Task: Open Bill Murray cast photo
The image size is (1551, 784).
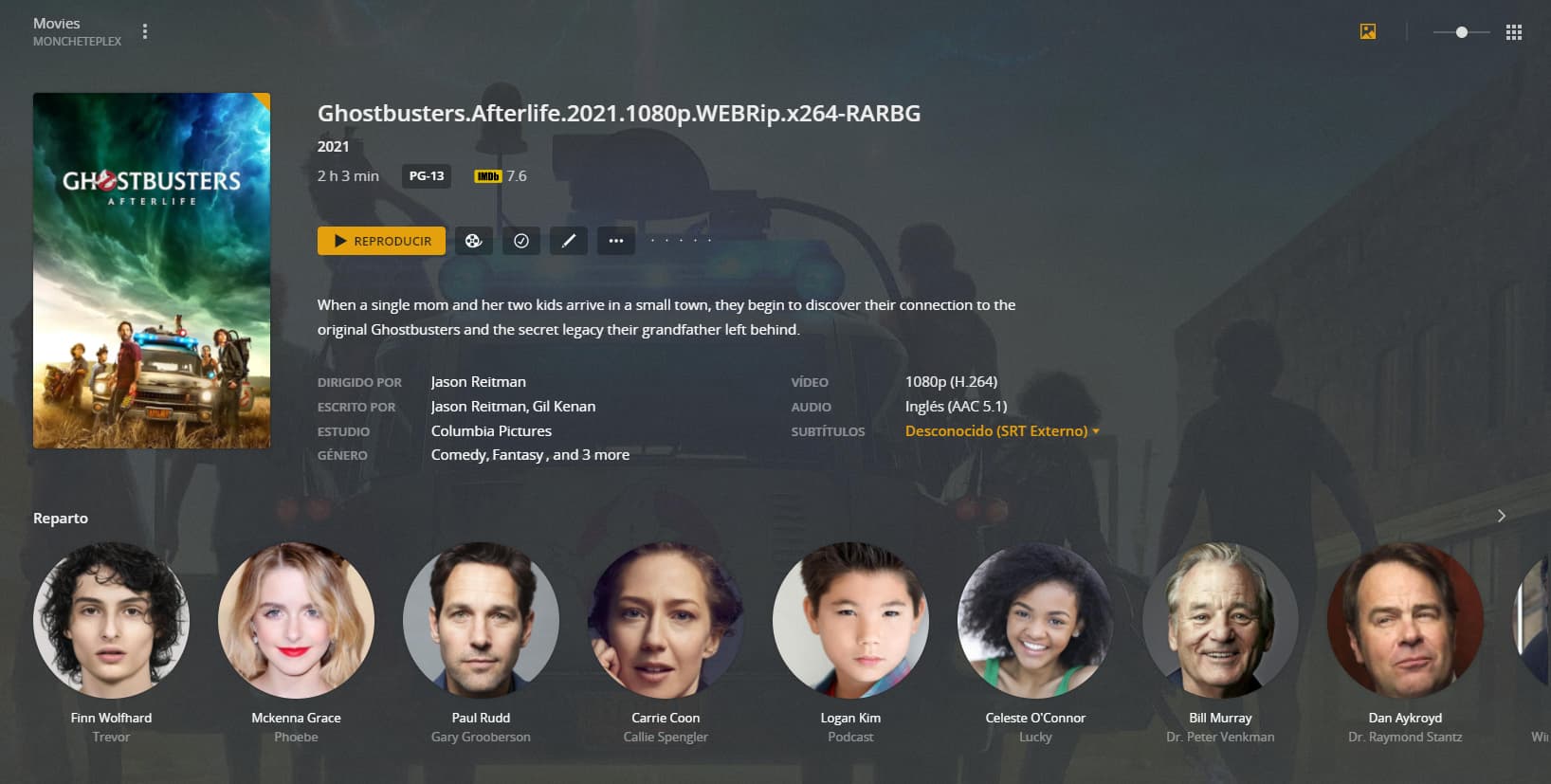Action: (1220, 620)
